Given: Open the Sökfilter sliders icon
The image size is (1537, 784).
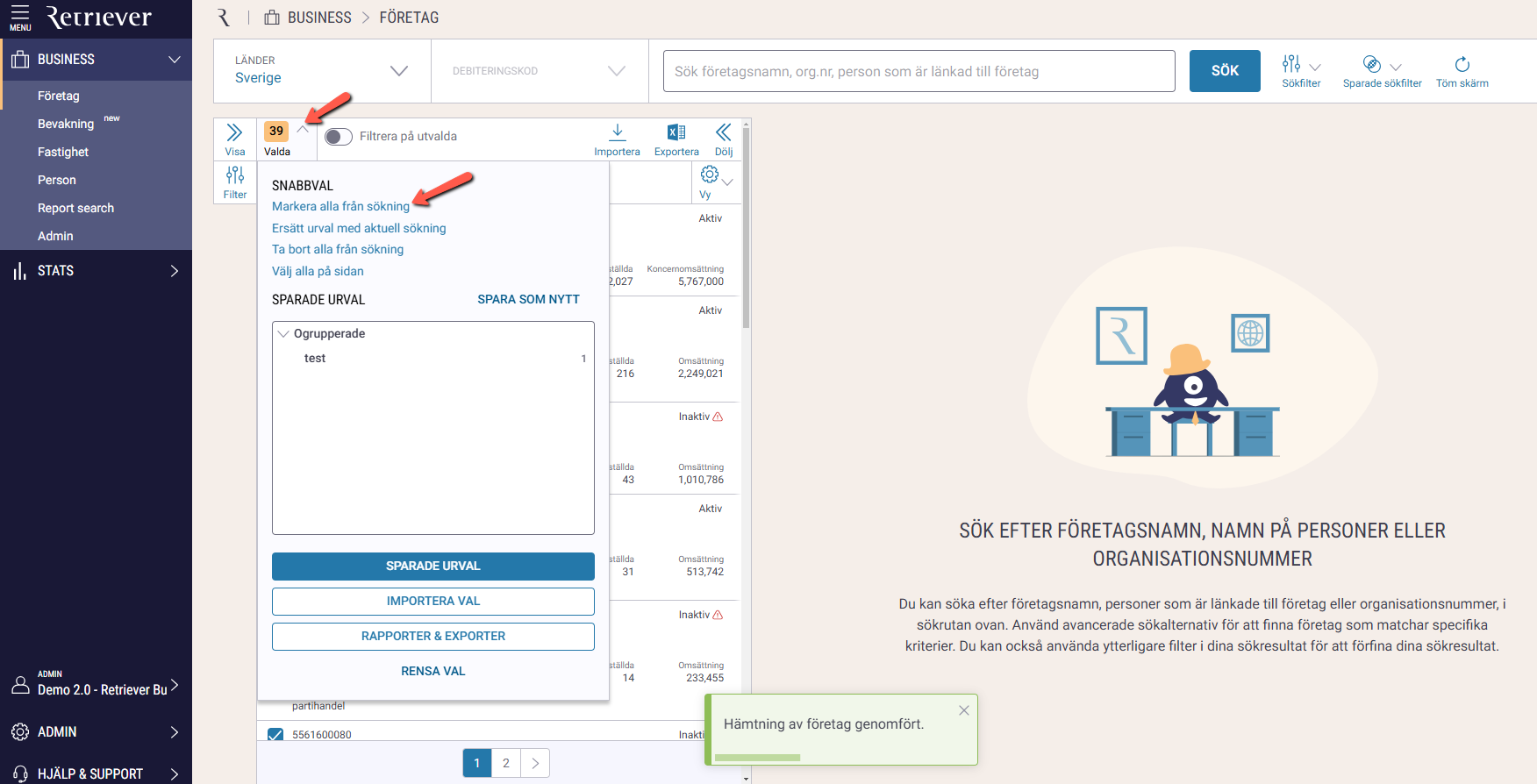Looking at the screenshot, I should pos(1291,64).
